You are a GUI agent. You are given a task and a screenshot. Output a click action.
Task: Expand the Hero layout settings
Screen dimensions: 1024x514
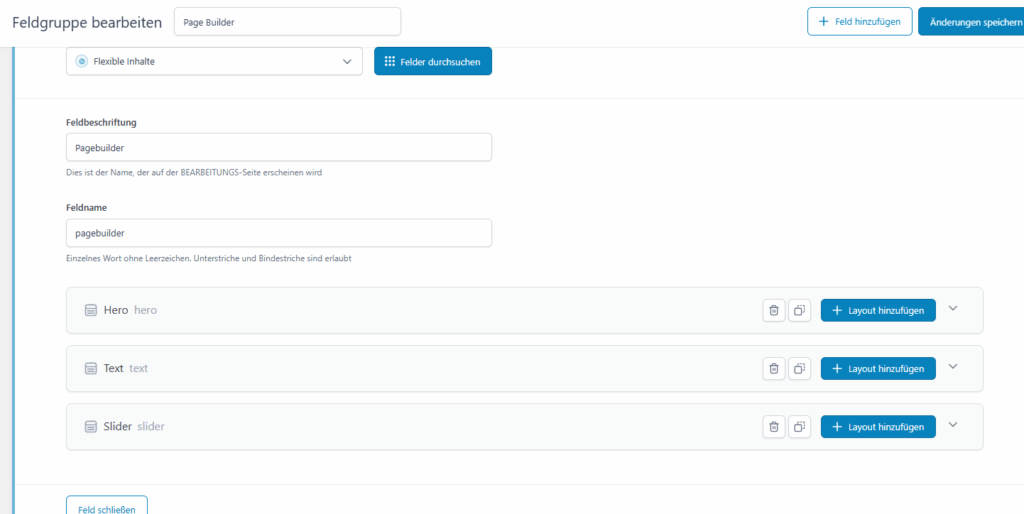(952, 309)
